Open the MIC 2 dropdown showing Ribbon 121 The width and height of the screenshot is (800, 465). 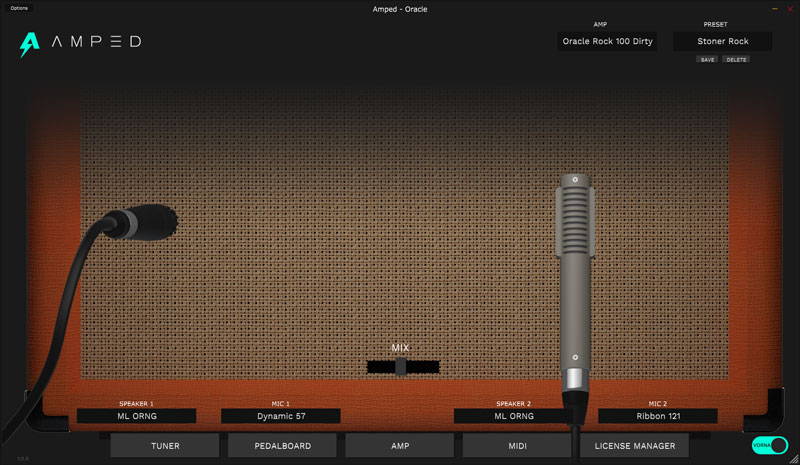pos(658,416)
